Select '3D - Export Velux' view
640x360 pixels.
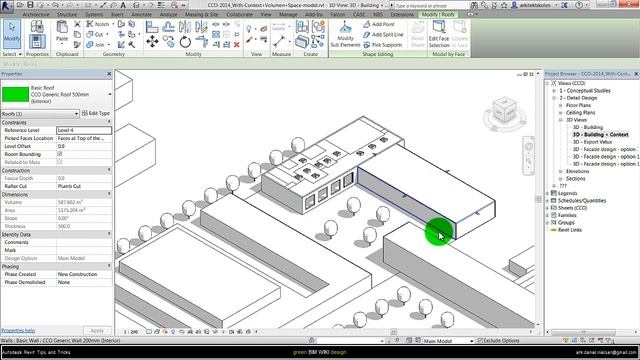(x=592, y=142)
